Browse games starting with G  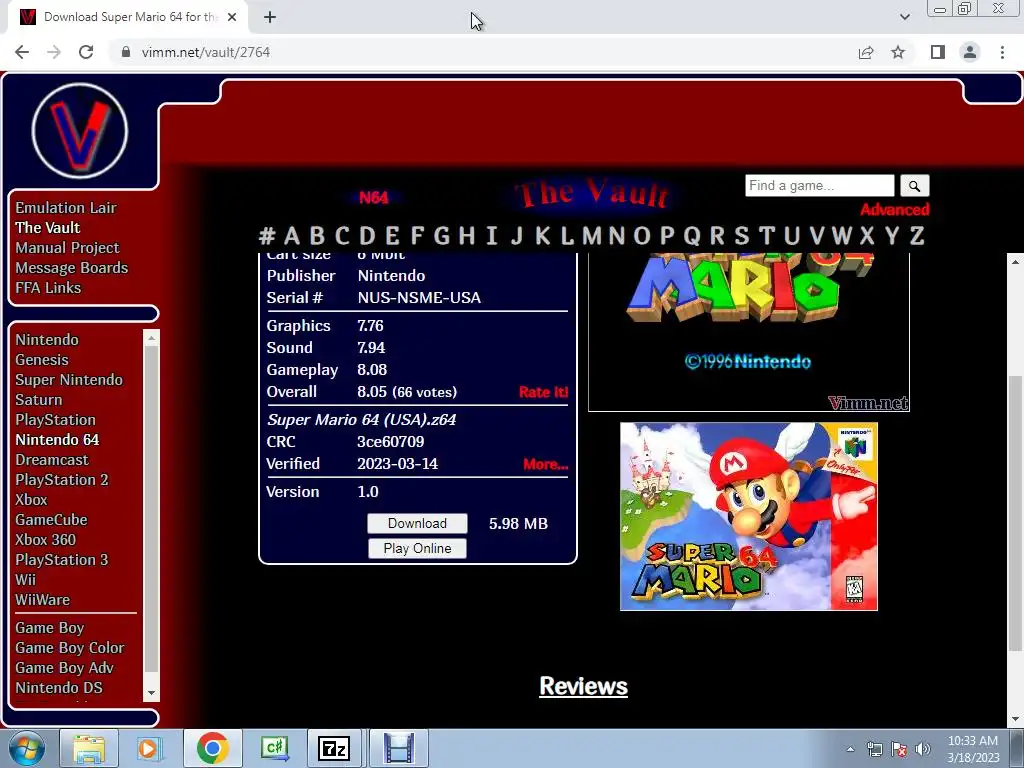tap(441, 235)
